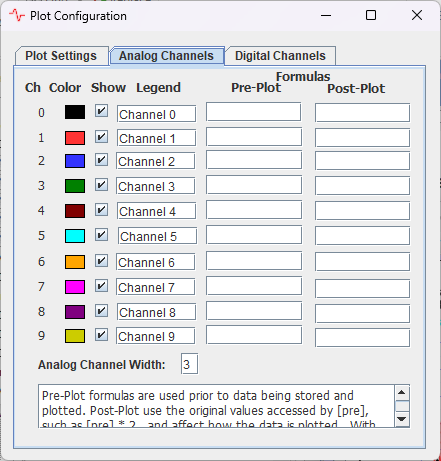Maximize the Plot Configuration window
This screenshot has width=441, height=461.
371,15
